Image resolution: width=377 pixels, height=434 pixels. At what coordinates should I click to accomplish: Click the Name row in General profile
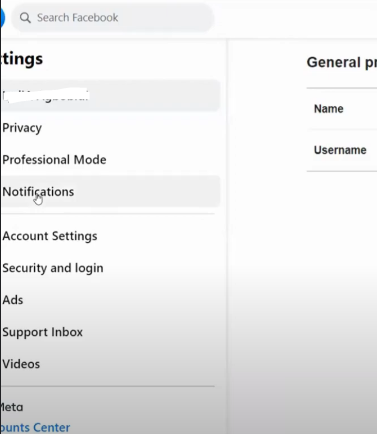[342, 109]
